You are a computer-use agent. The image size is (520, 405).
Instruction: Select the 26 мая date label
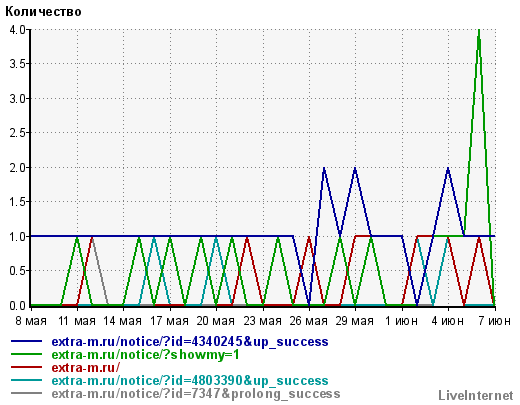click(x=309, y=321)
